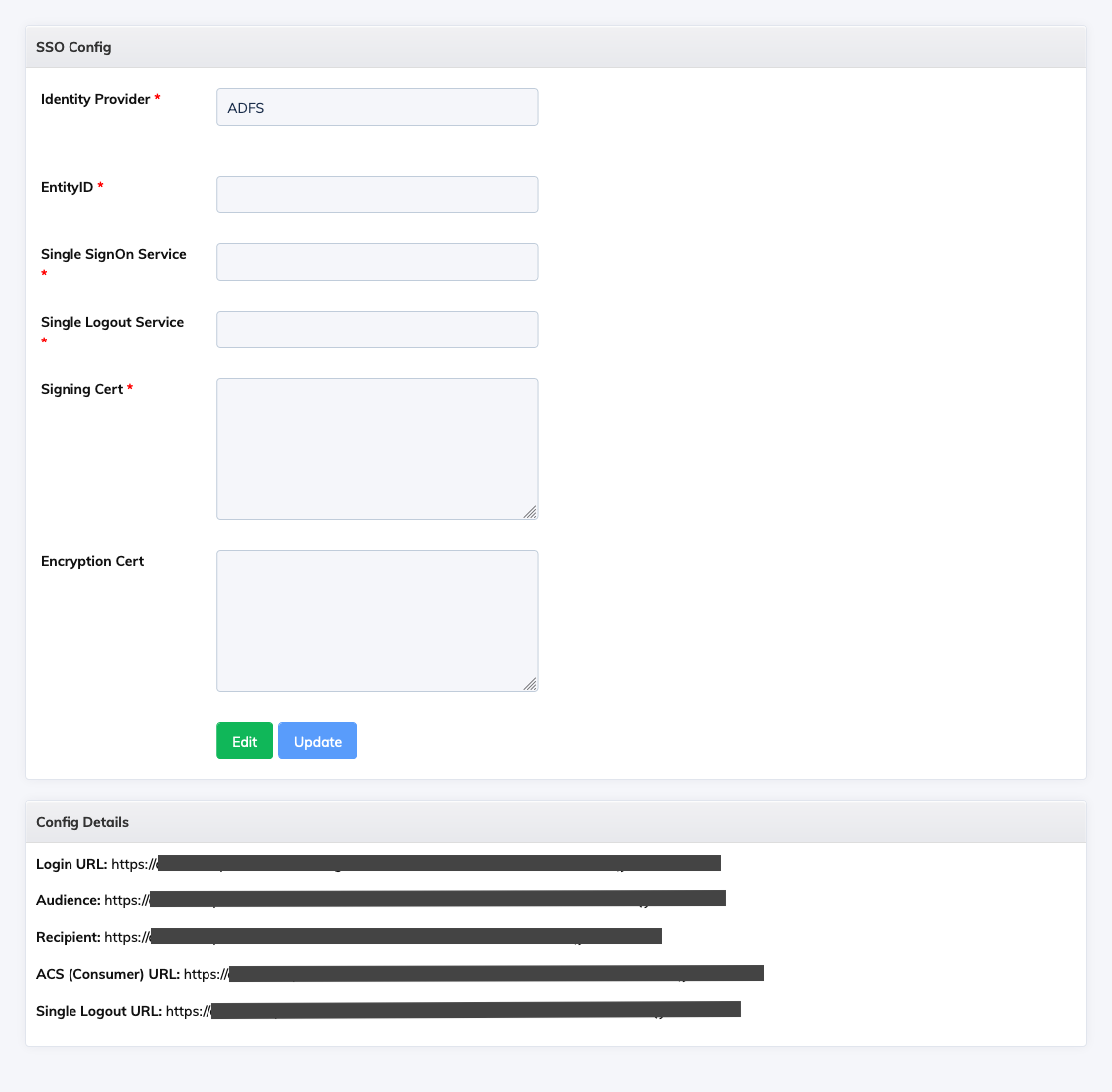The height and width of the screenshot is (1092, 1112).
Task: Click the Identity Provider label
Action: pos(95,99)
